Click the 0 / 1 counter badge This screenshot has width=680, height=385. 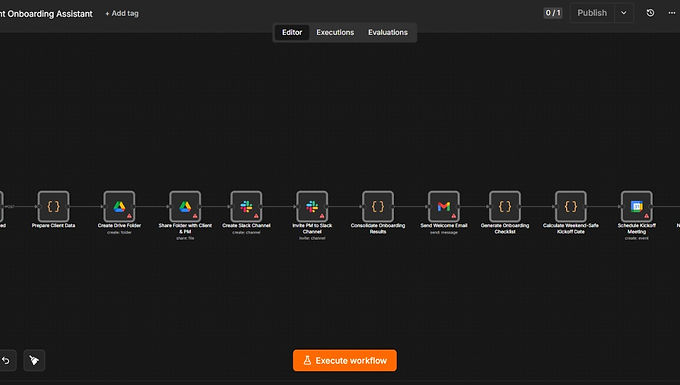(553, 13)
